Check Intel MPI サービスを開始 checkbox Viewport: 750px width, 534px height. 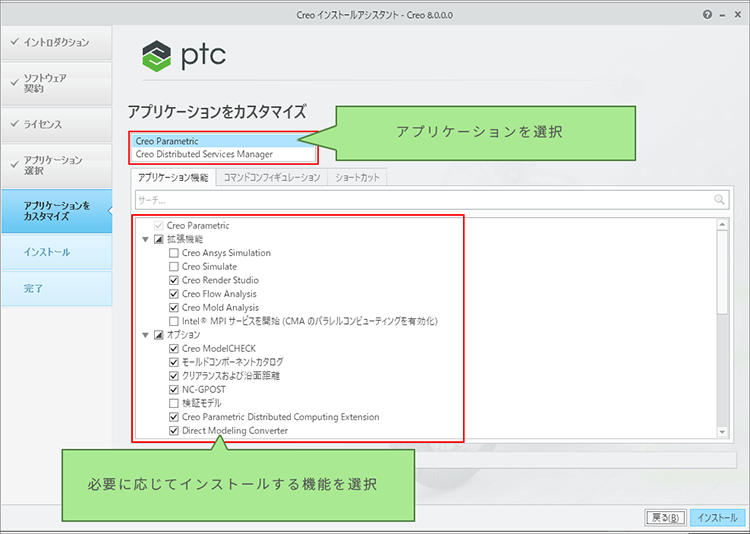(x=174, y=321)
